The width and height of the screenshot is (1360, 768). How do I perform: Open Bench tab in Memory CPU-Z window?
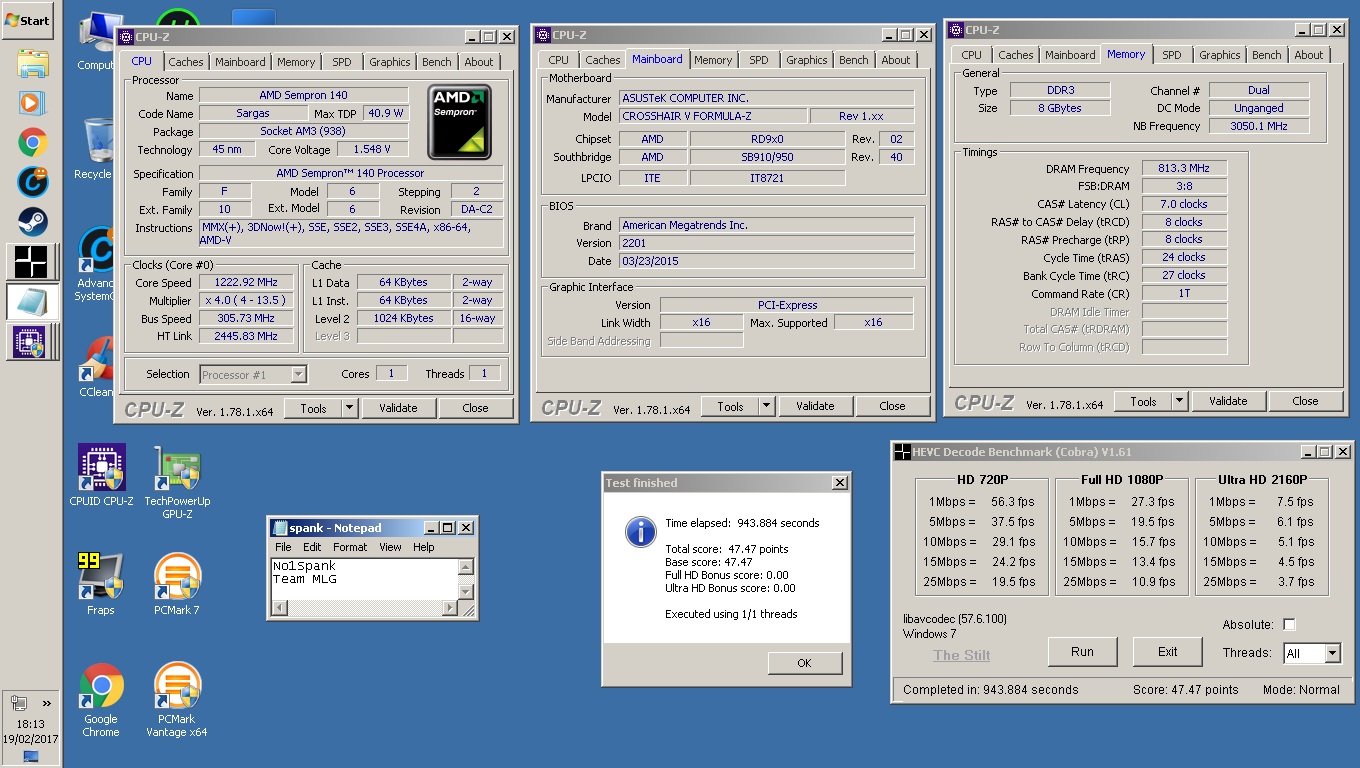pos(1266,55)
